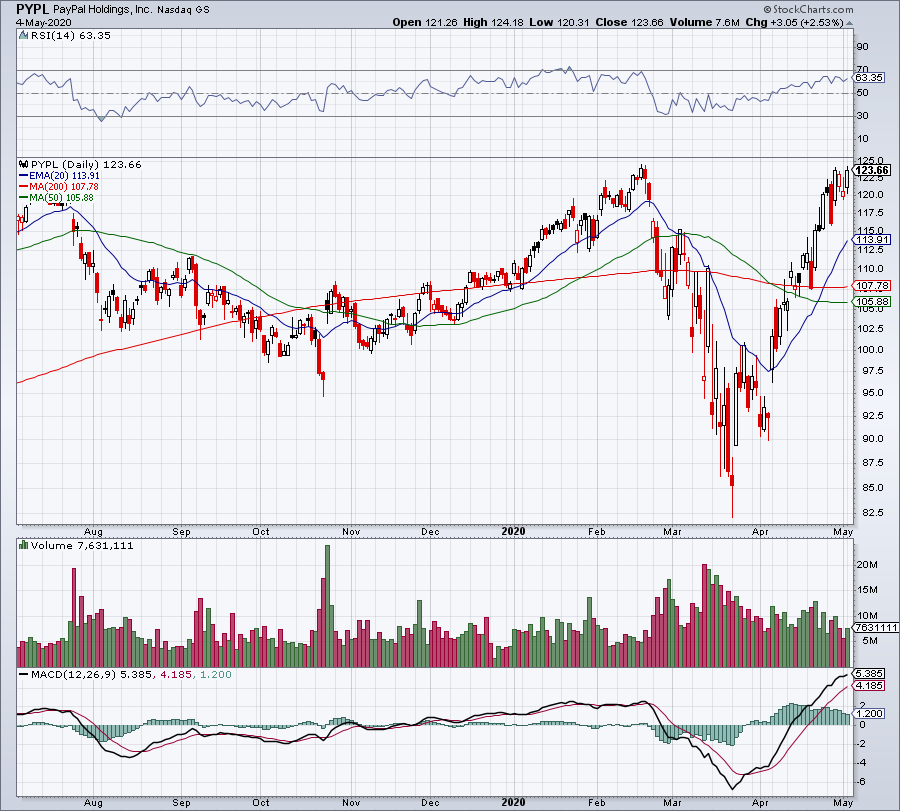Click the May label under the MACD panel
900x811 pixels.
pos(843,802)
